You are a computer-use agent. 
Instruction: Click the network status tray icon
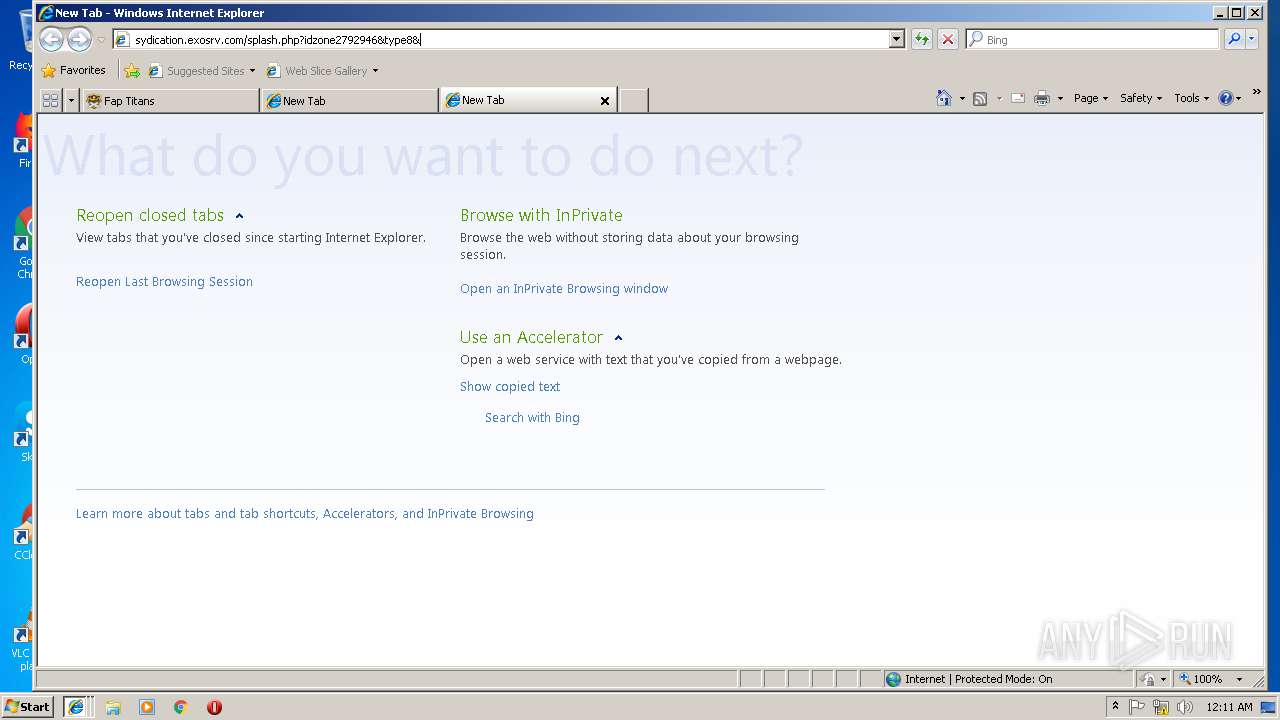coord(1161,707)
